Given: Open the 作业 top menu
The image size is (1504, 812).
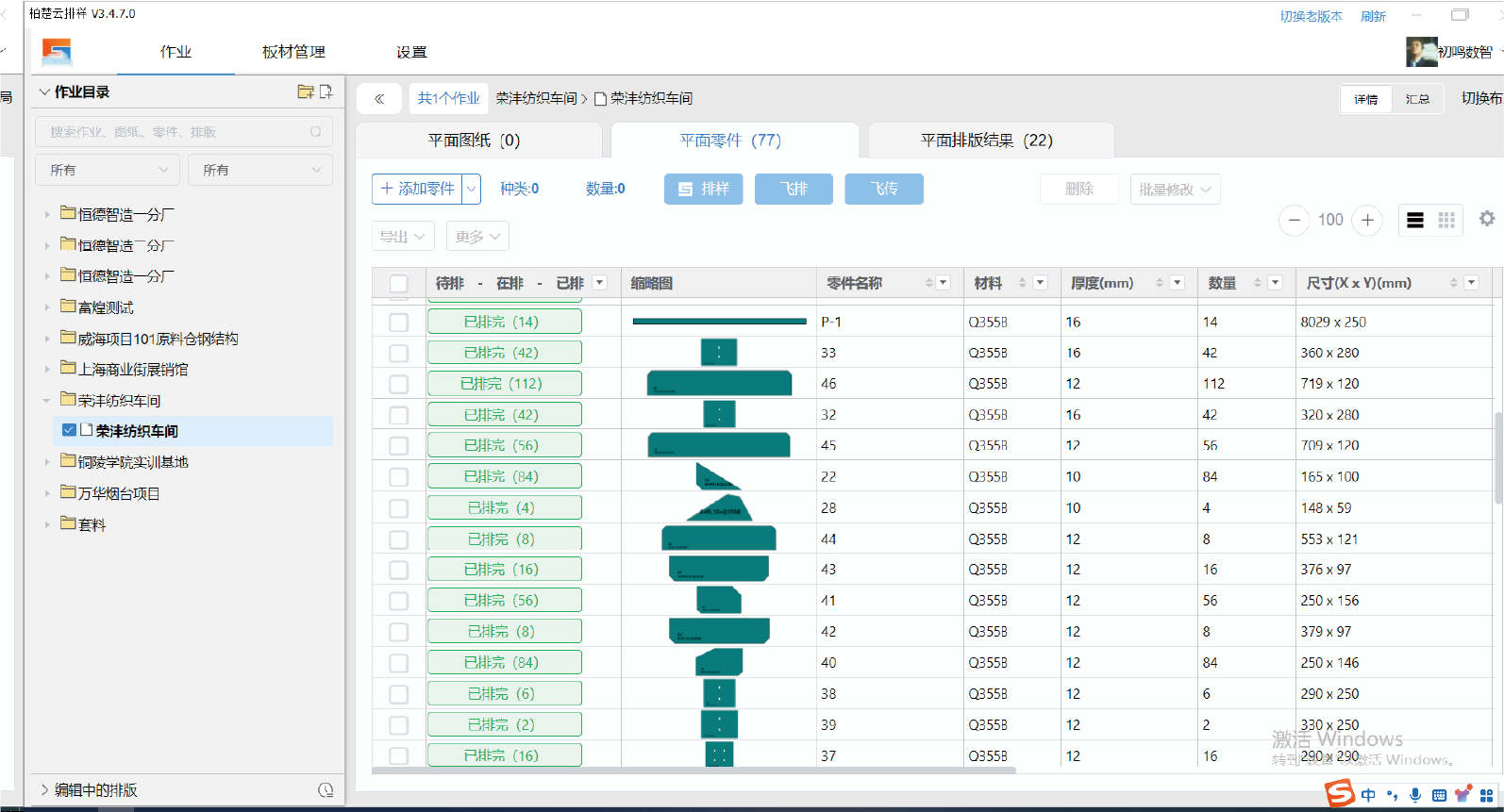Looking at the screenshot, I should pos(175,52).
